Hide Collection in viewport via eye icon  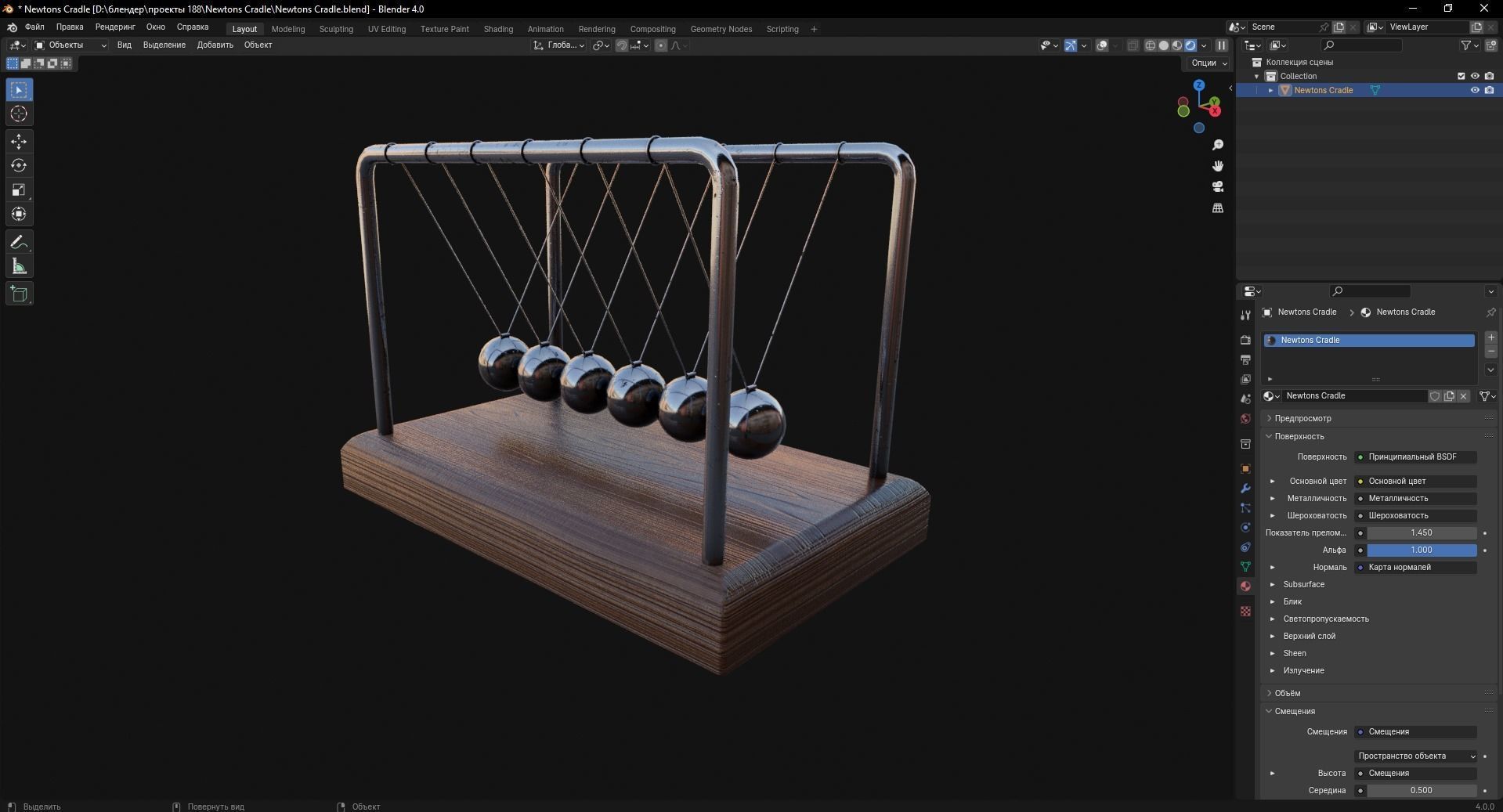pyautogui.click(x=1475, y=76)
